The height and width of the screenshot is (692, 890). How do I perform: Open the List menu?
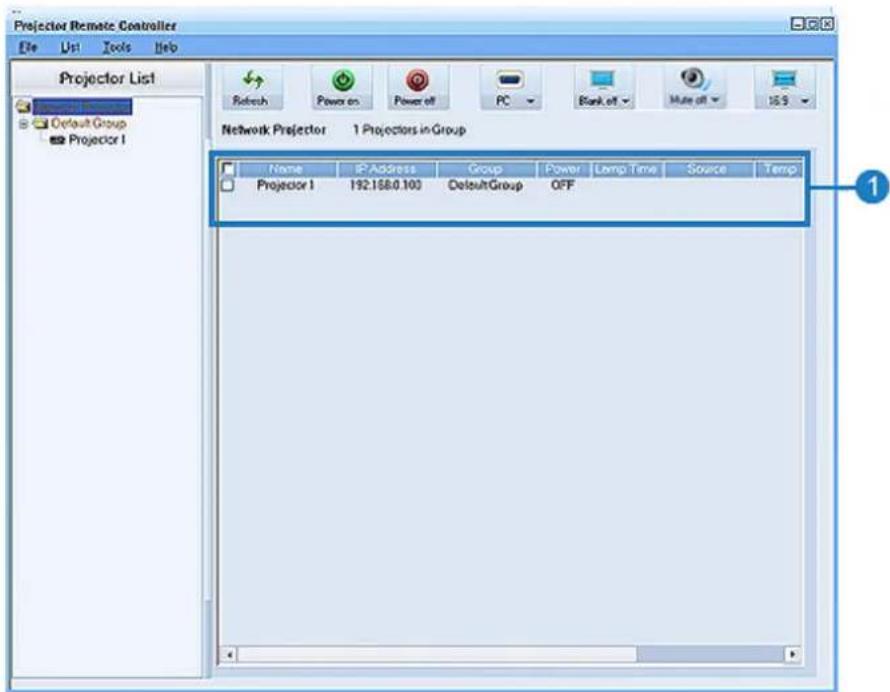click(70, 48)
